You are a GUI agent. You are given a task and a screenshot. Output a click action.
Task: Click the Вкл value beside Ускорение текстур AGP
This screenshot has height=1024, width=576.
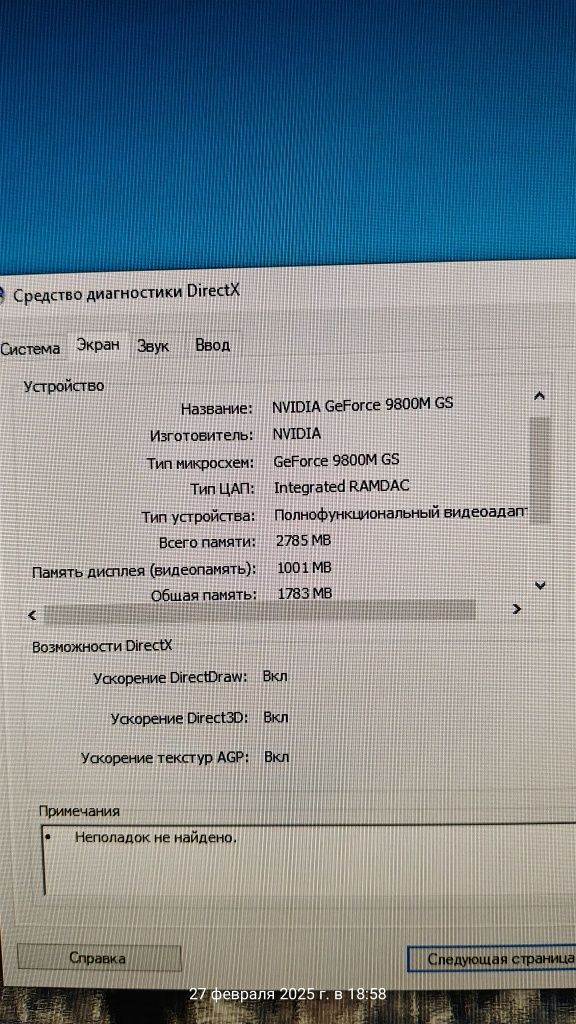[x=276, y=758]
